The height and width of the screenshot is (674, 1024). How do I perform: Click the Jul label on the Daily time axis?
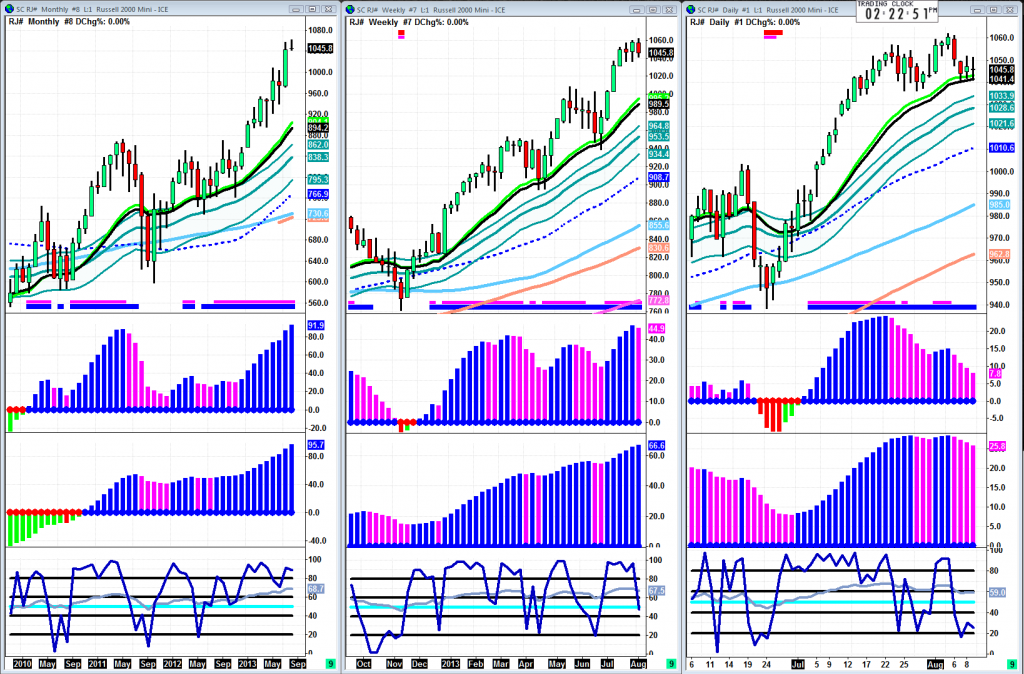tap(796, 663)
